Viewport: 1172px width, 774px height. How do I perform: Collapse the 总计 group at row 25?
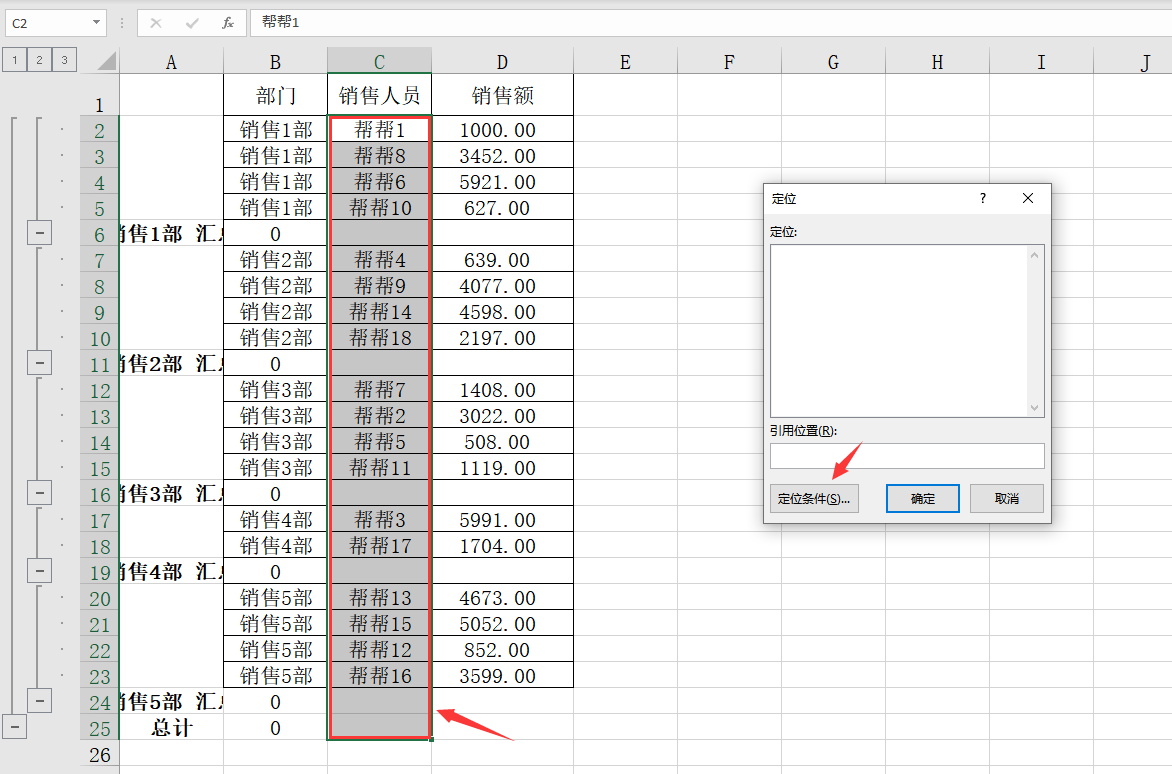coord(14,727)
